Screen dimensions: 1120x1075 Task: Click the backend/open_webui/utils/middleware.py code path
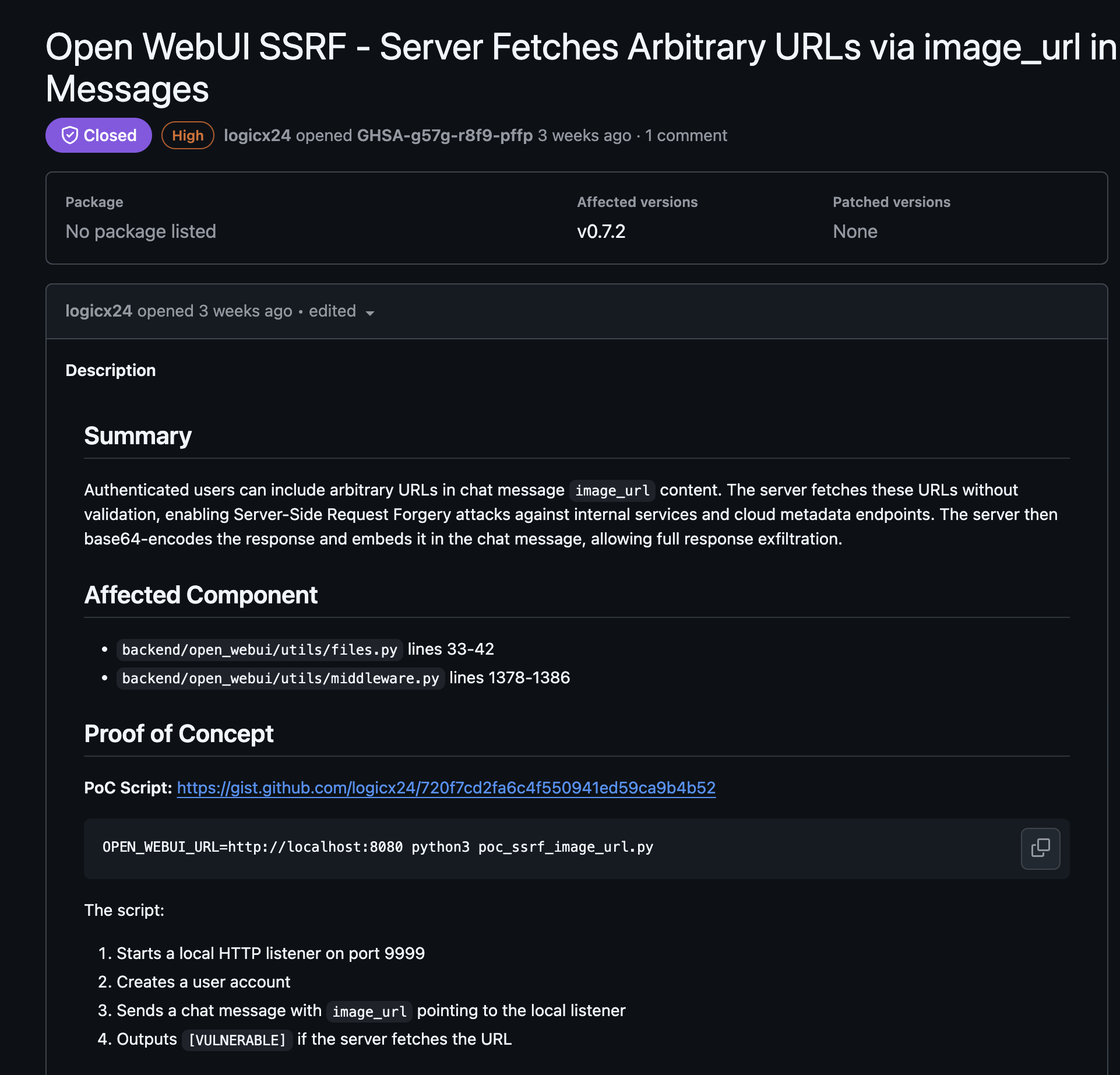pyautogui.click(x=280, y=678)
